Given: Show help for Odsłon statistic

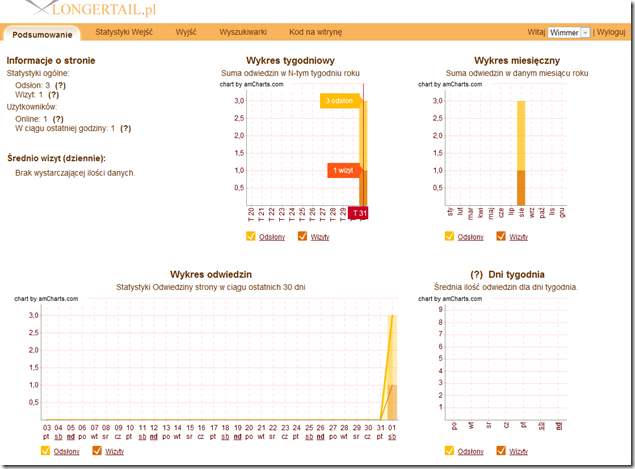Looking at the screenshot, I should 60,85.
